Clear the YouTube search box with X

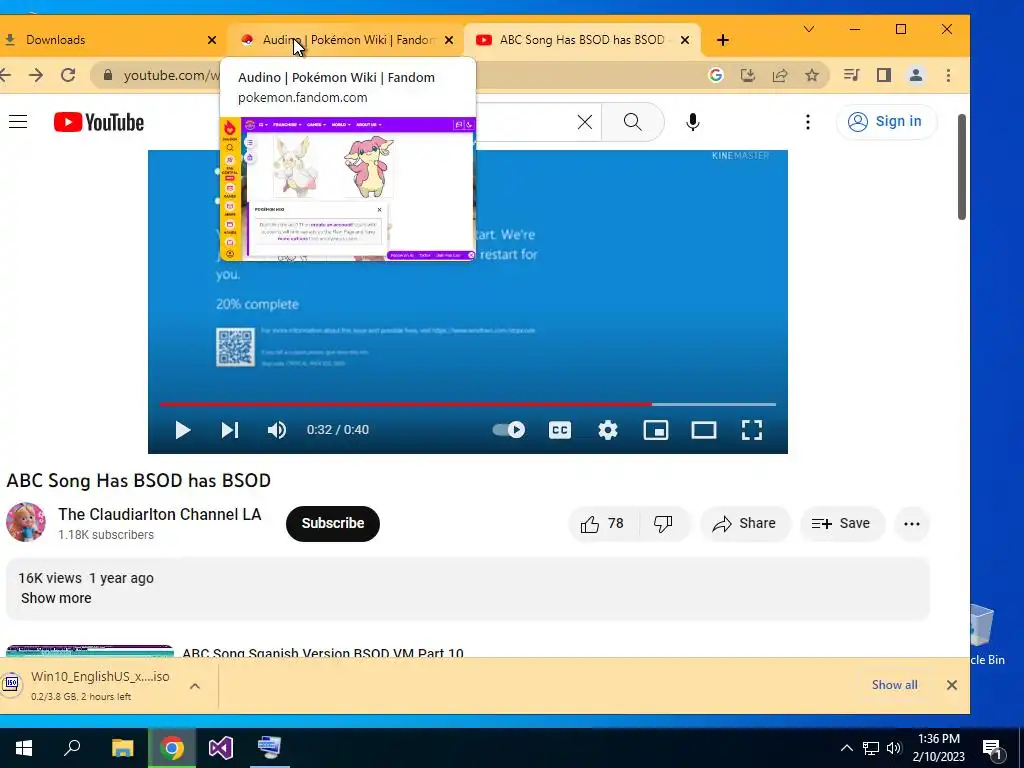(x=584, y=122)
